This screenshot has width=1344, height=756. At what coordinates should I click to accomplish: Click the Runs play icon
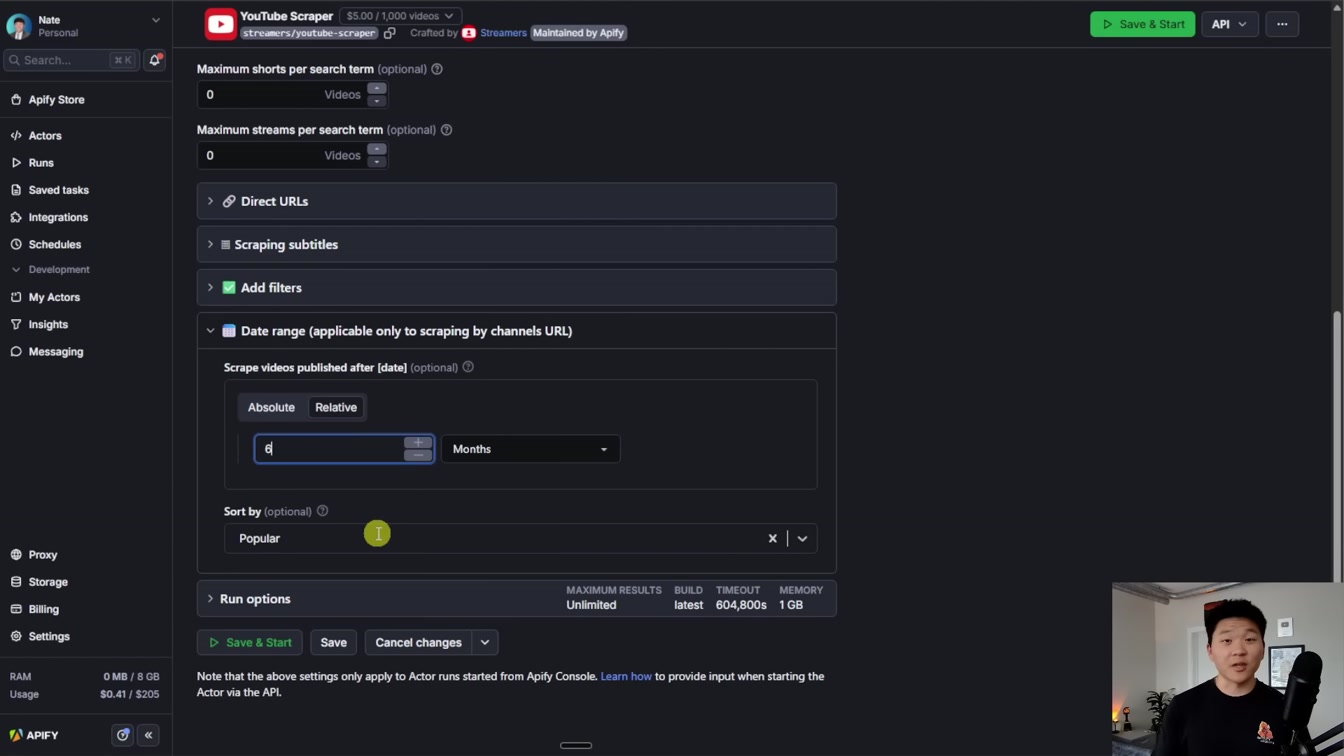click(16, 163)
